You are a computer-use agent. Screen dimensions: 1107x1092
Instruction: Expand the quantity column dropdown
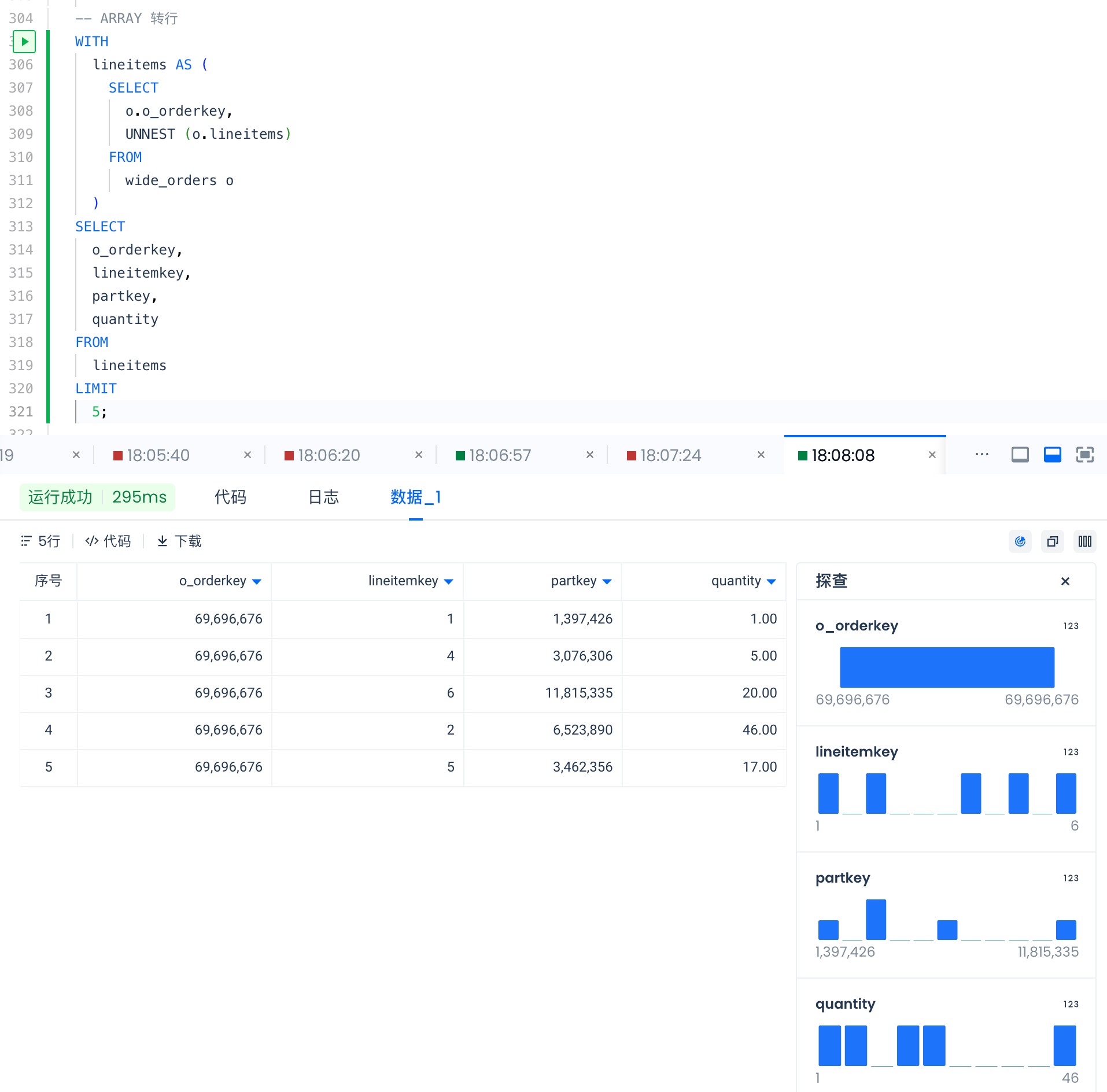pyautogui.click(x=771, y=581)
